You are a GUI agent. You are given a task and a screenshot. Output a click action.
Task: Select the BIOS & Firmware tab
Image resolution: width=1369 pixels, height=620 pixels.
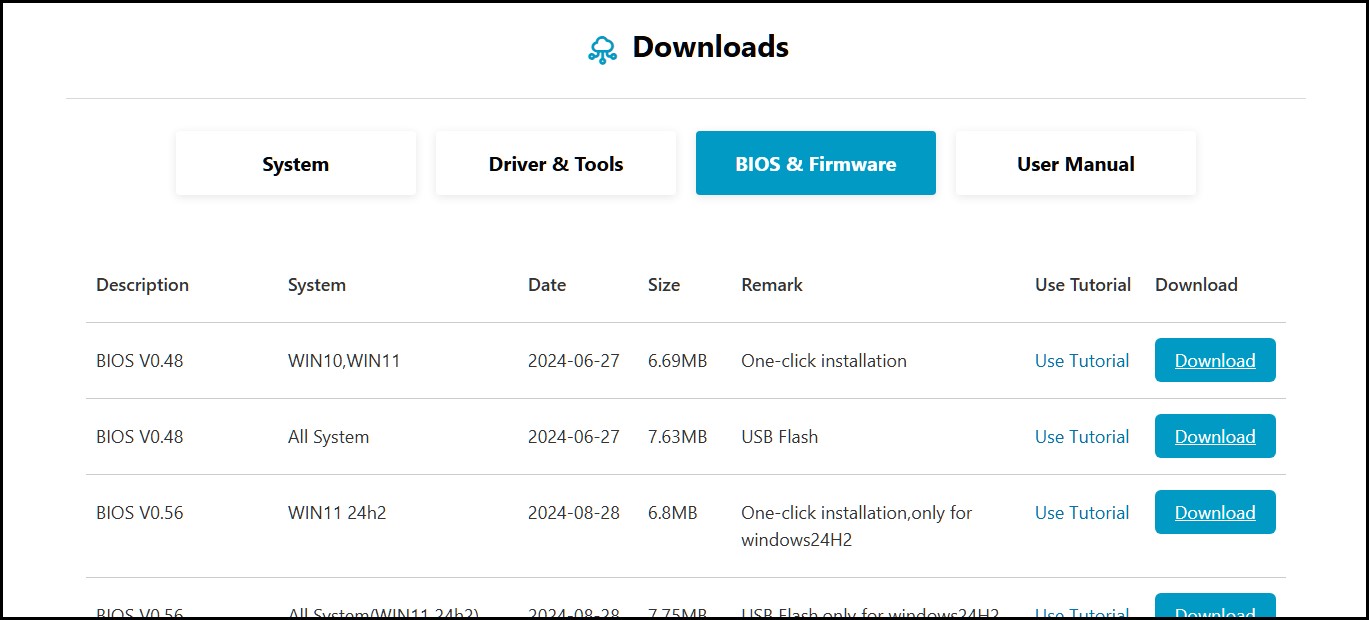point(816,163)
